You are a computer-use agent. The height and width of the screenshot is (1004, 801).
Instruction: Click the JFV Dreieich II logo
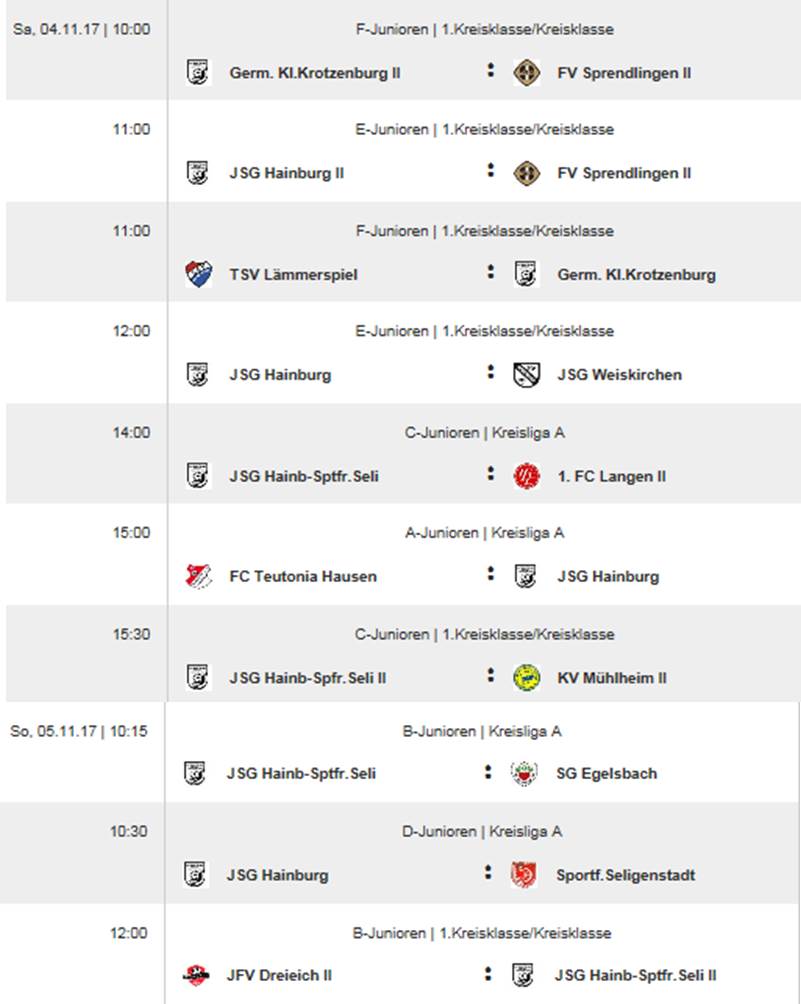tap(196, 975)
